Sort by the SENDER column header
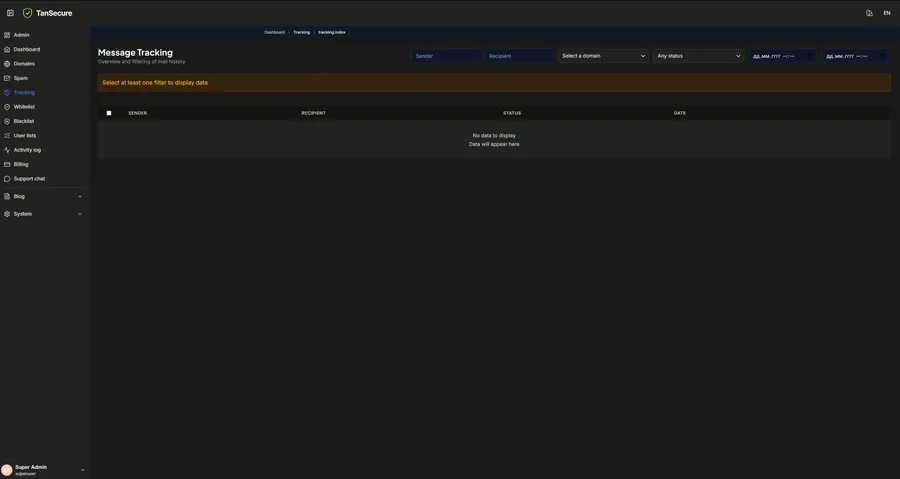 pos(138,113)
